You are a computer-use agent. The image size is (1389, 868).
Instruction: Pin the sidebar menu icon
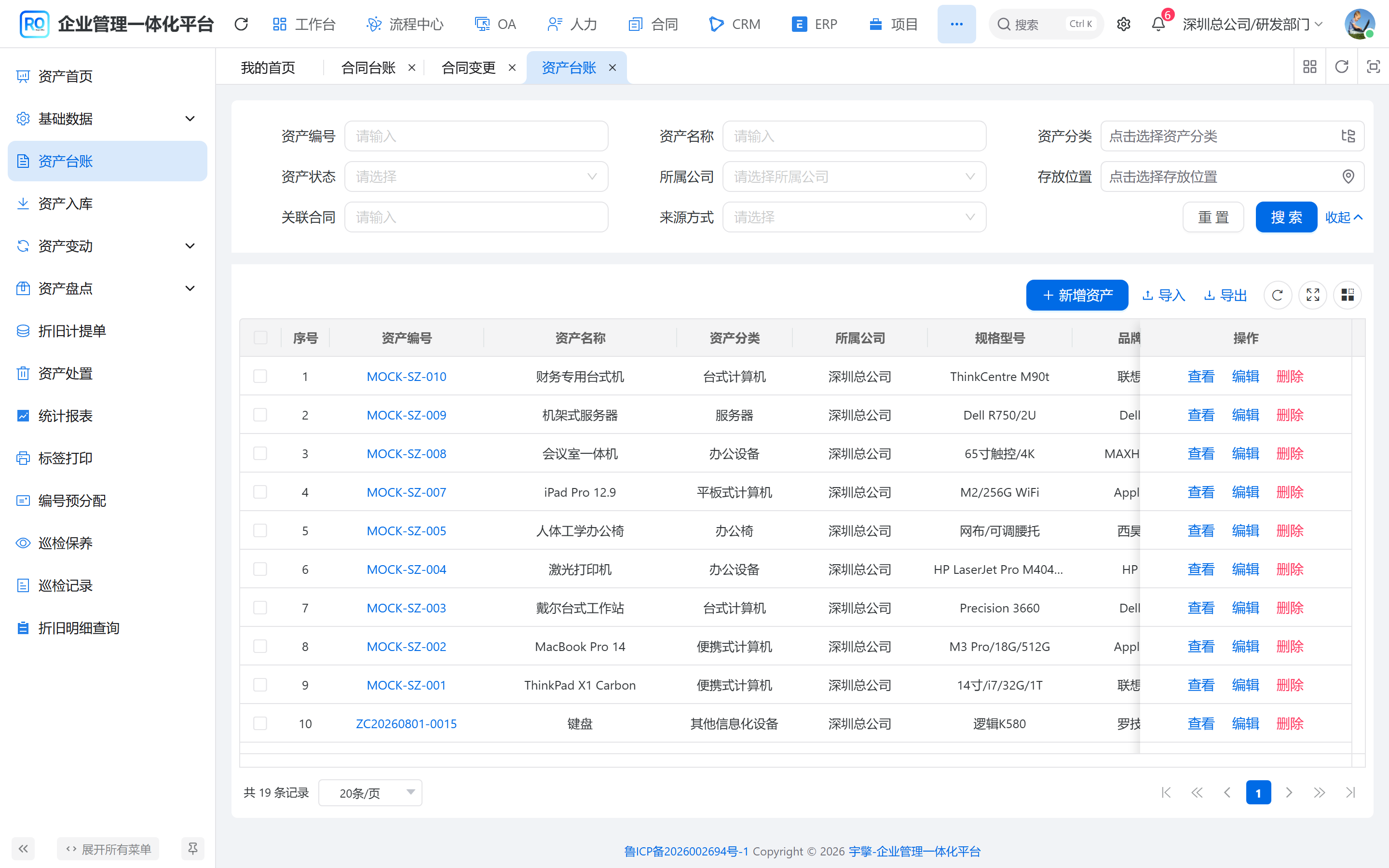[x=193, y=849]
